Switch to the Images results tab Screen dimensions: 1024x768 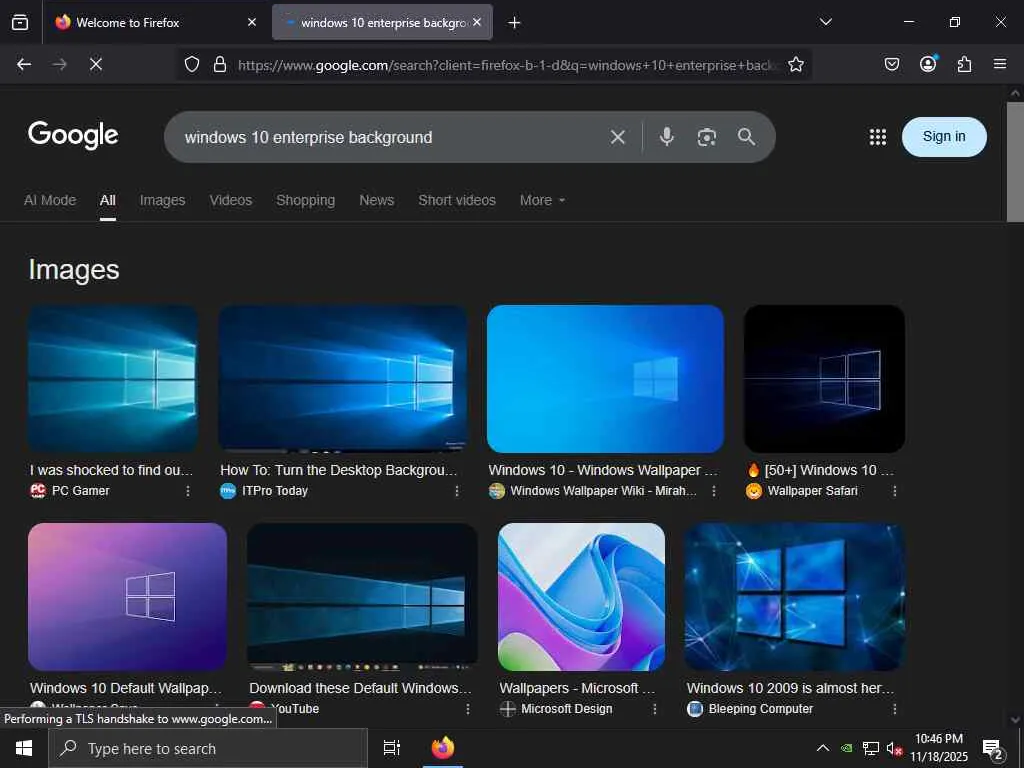(163, 200)
